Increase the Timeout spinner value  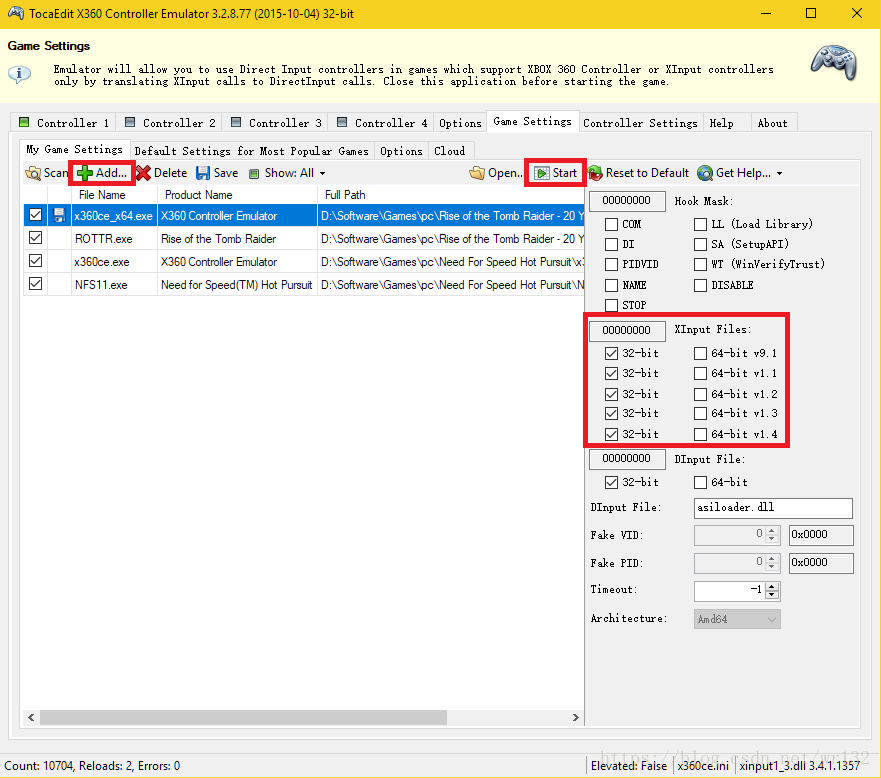(x=772, y=587)
